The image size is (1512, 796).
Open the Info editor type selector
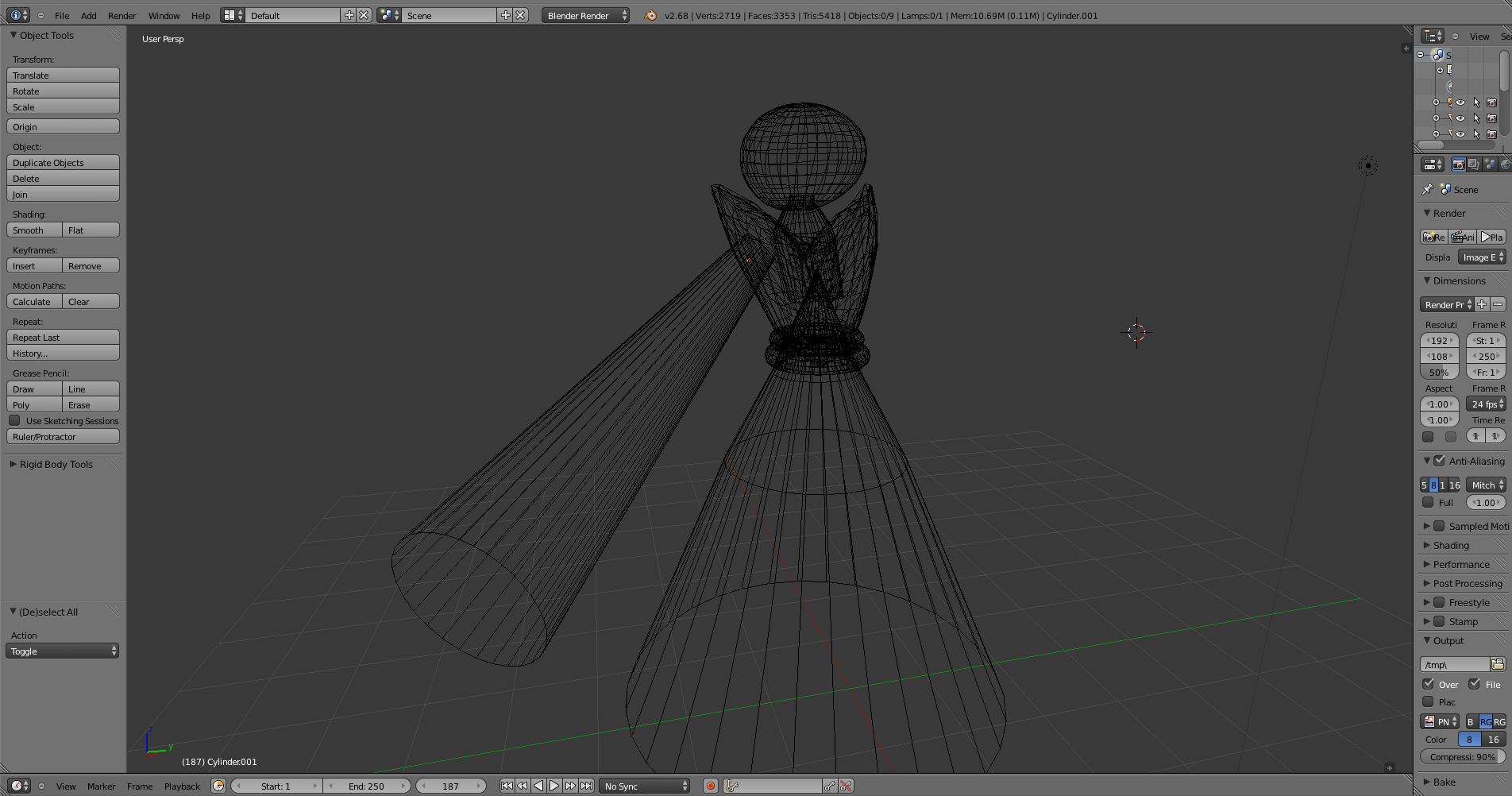pyautogui.click(x=17, y=15)
